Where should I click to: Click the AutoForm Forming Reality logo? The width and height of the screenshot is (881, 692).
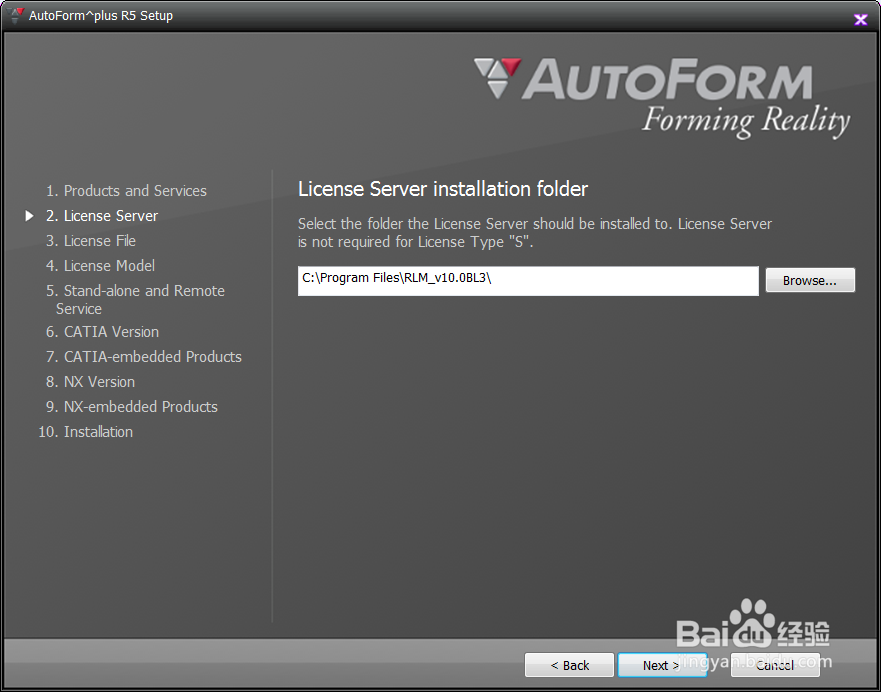[x=662, y=98]
